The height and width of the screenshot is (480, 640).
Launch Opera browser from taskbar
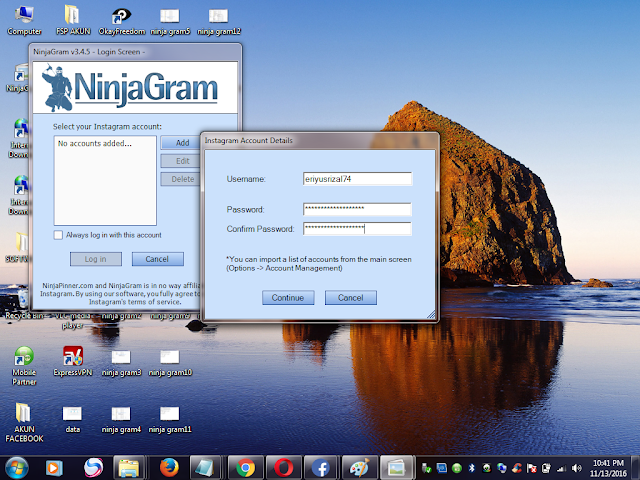pyautogui.click(x=284, y=468)
